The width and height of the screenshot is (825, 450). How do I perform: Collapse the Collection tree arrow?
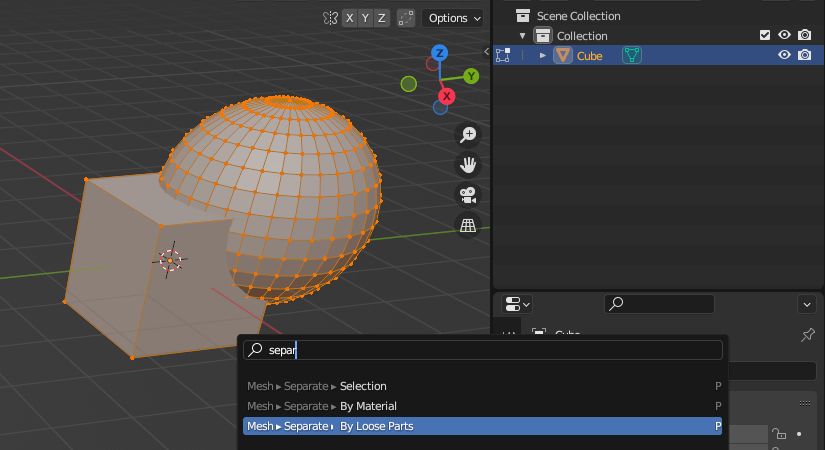coord(522,36)
